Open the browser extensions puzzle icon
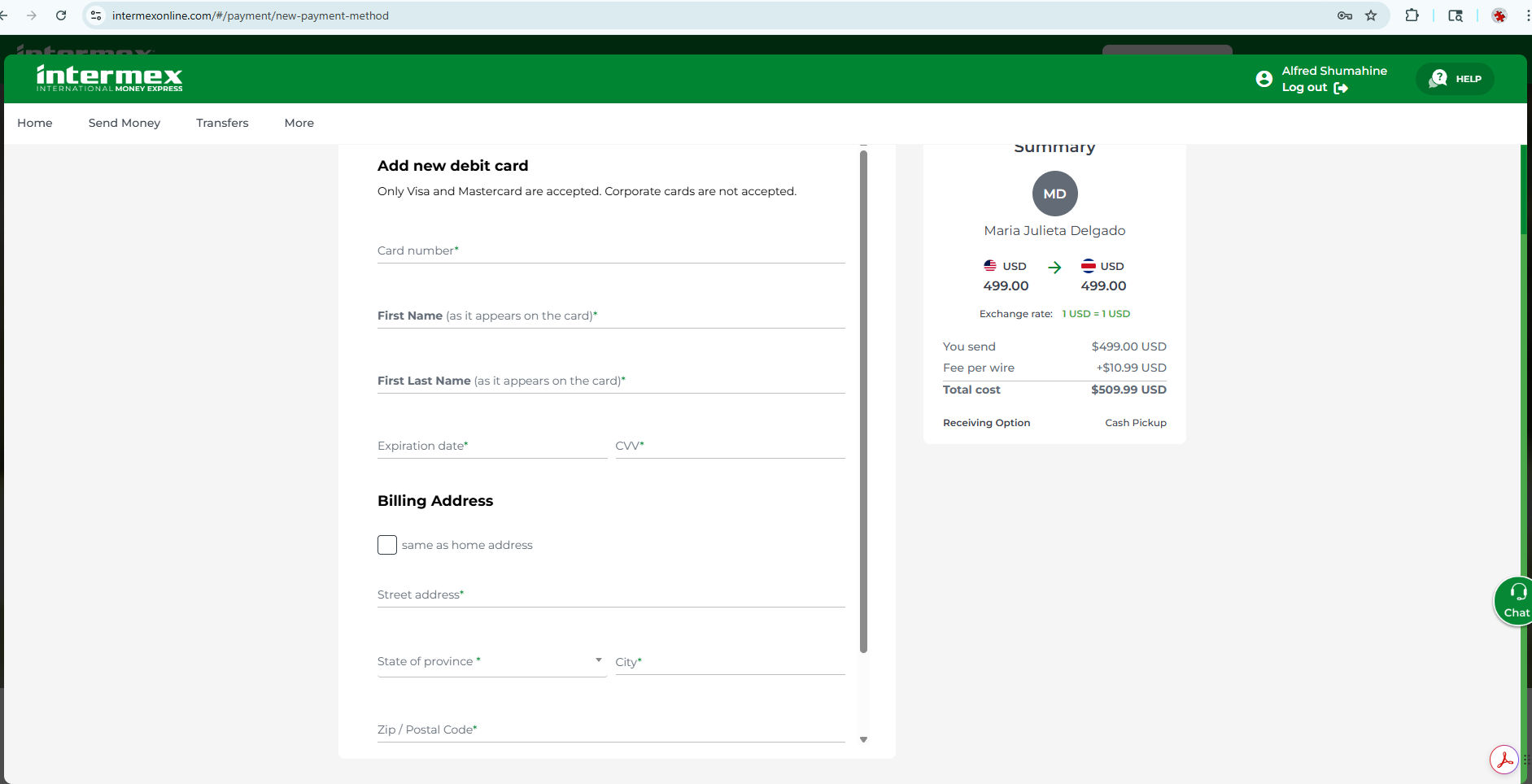 point(1412,15)
